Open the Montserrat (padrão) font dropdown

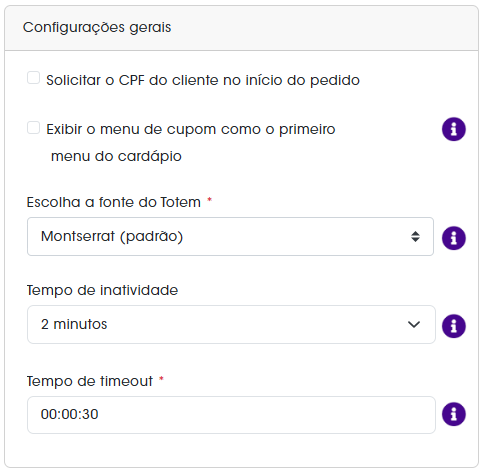(x=230, y=237)
